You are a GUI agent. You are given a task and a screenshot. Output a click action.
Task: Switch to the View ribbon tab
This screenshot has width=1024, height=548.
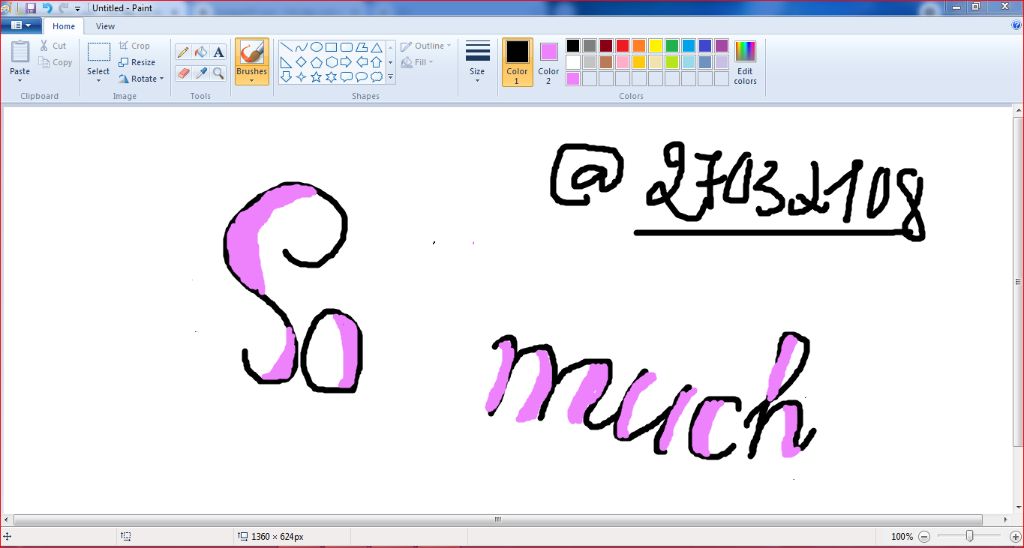tap(105, 26)
